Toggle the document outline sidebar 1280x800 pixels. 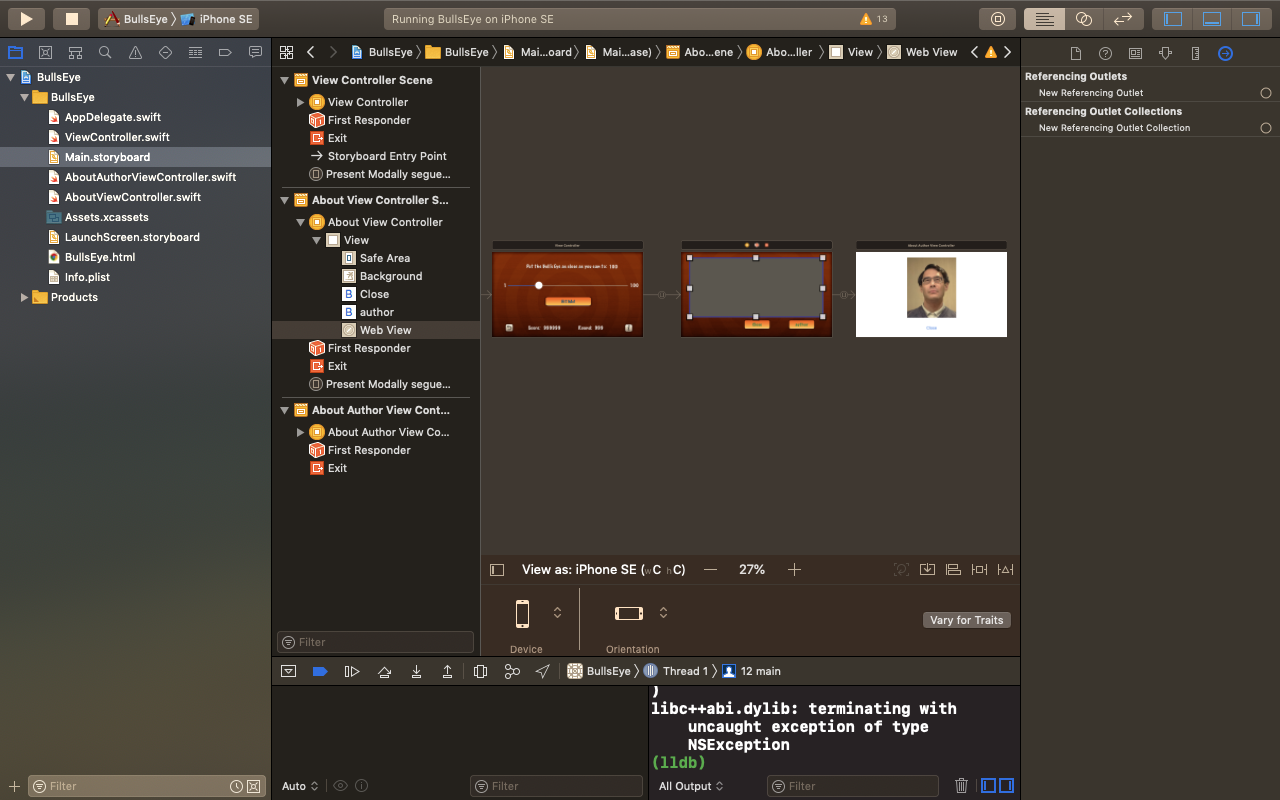pyautogui.click(x=497, y=570)
